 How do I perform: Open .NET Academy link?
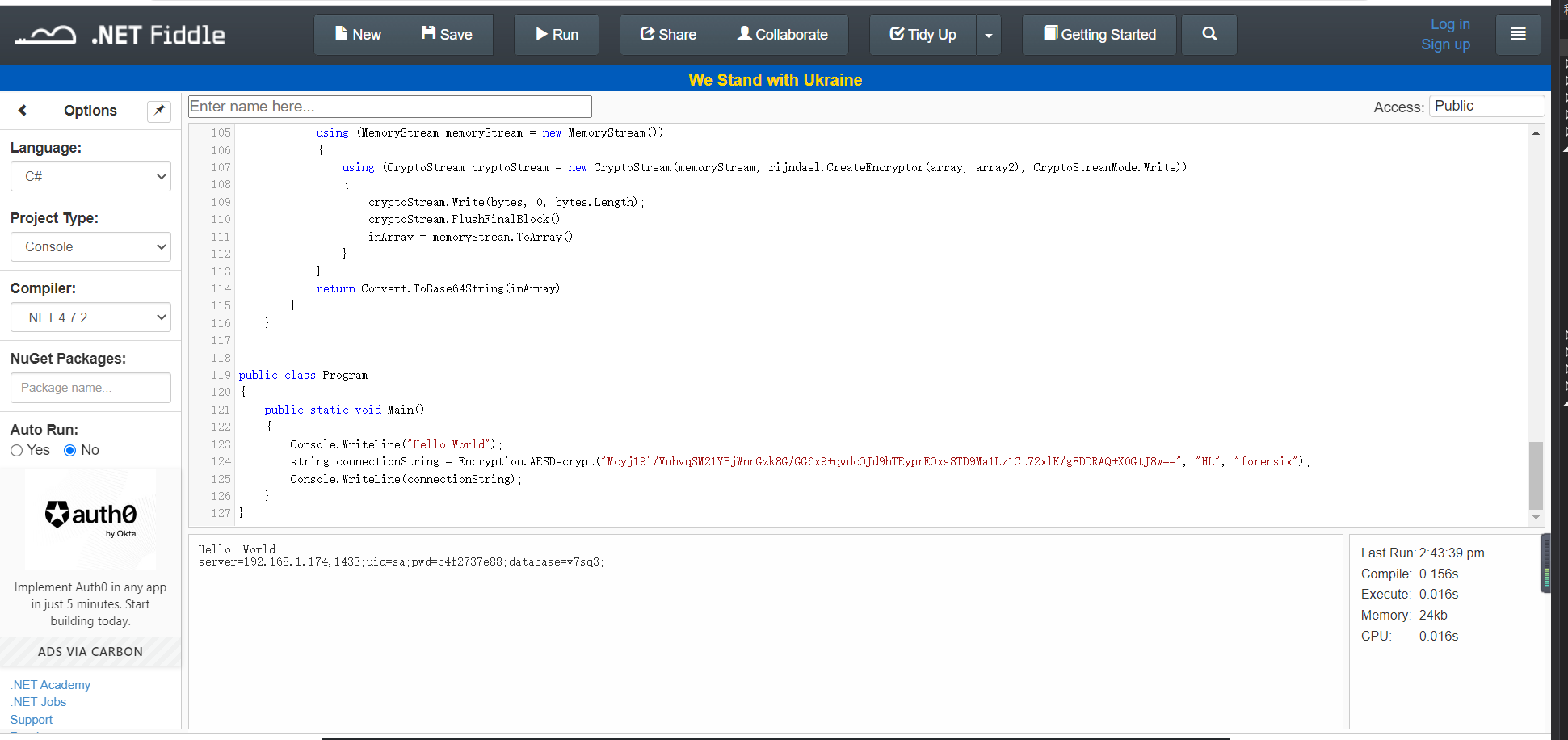pos(50,685)
